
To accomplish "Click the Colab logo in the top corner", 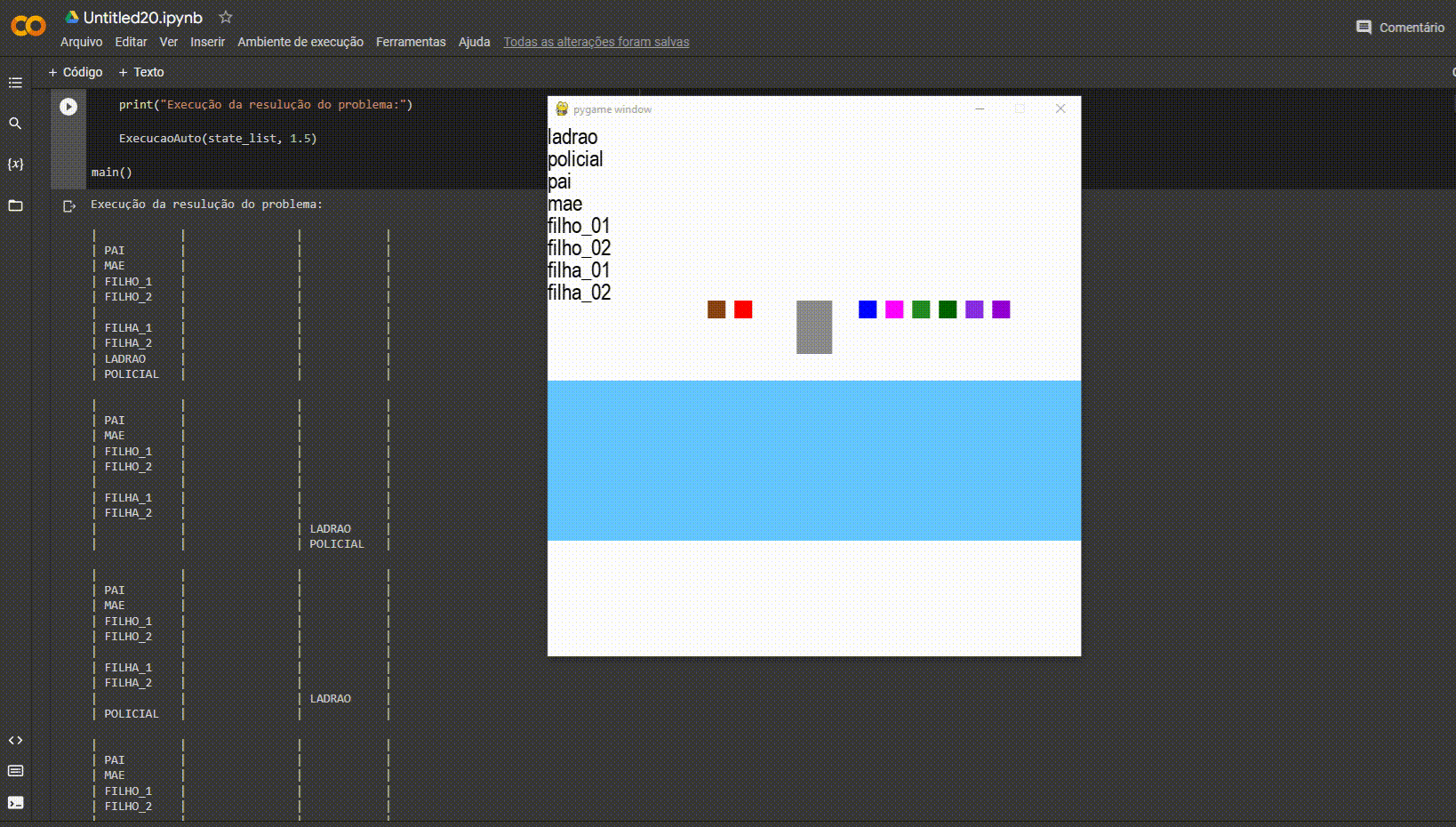I will (28, 26).
